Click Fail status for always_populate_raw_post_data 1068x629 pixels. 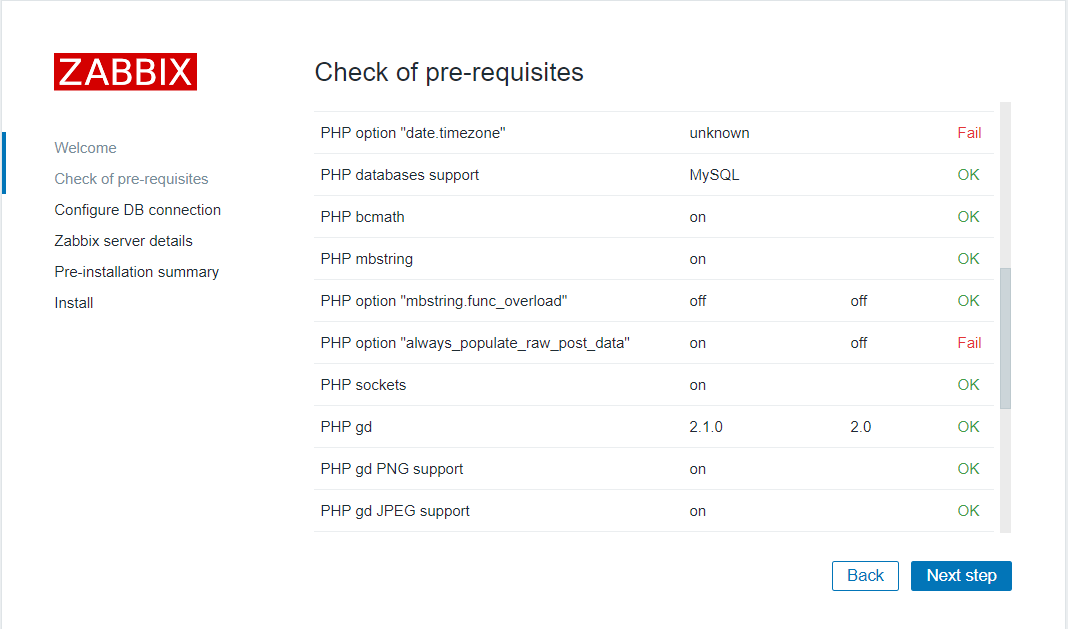(x=968, y=343)
